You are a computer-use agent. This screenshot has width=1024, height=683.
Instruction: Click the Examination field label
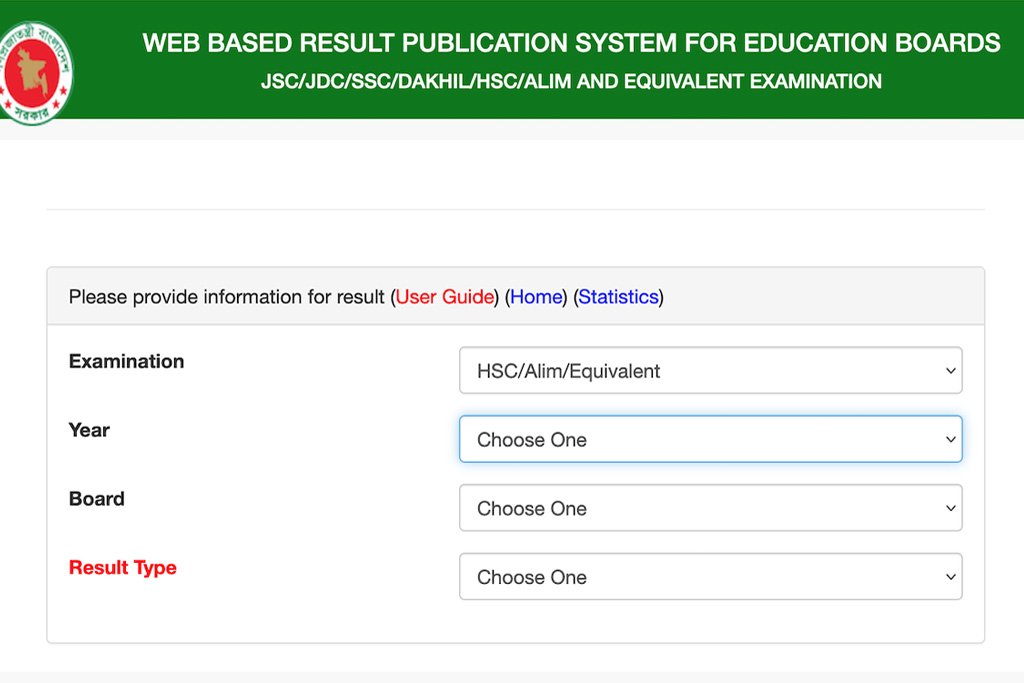126,362
